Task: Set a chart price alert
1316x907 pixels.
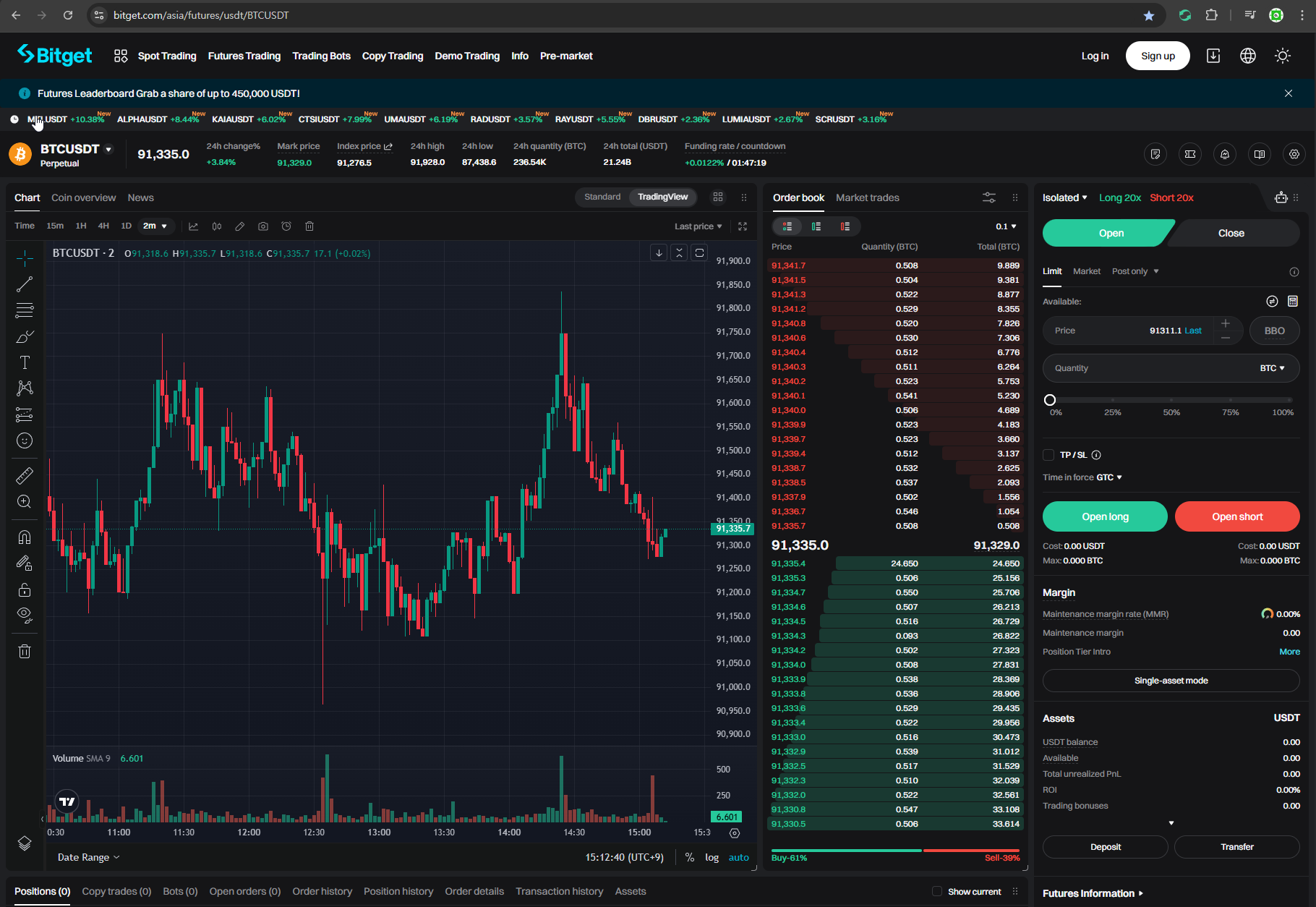Action: click(x=286, y=226)
